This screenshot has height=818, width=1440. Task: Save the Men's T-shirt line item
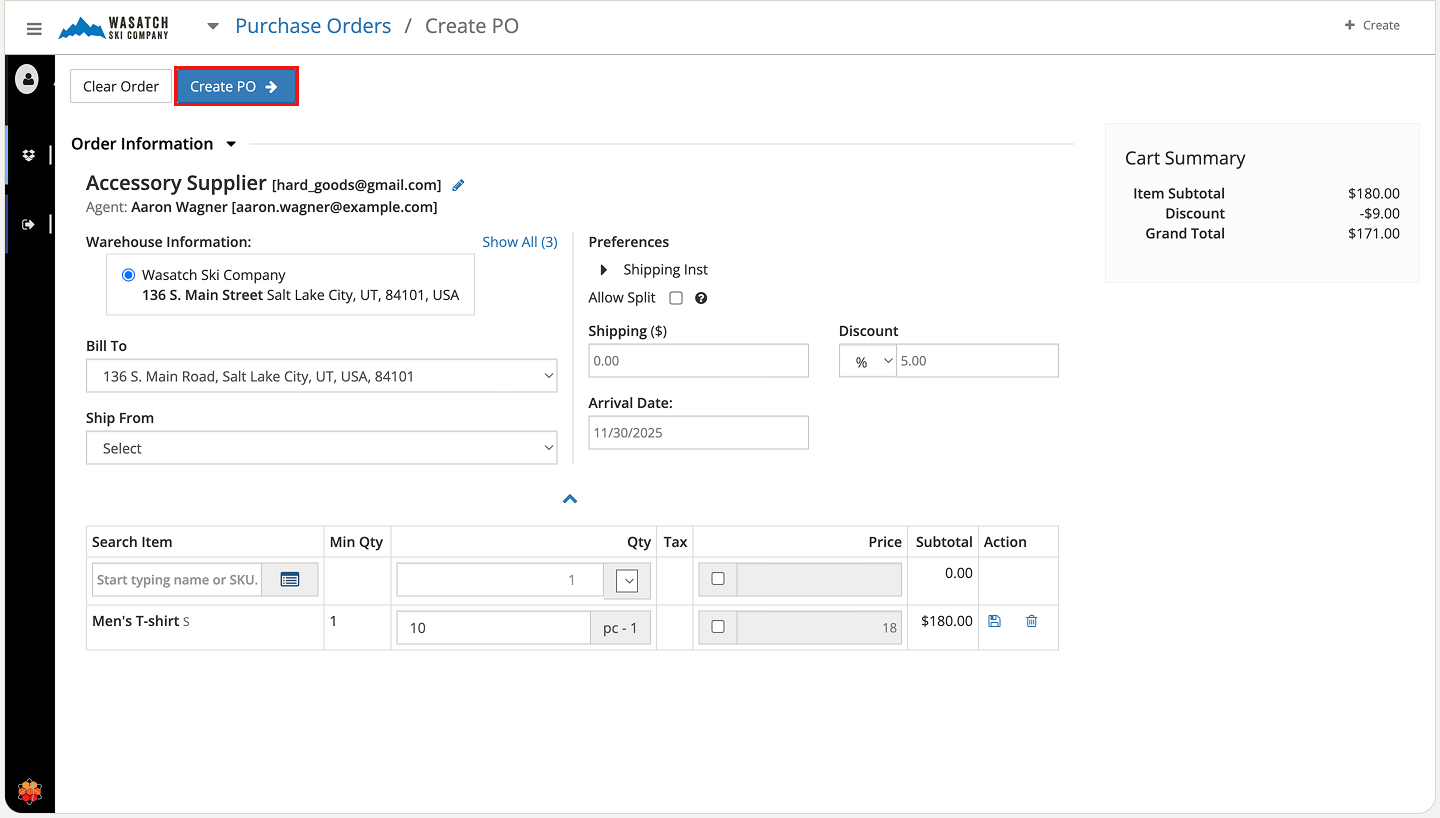[994, 621]
